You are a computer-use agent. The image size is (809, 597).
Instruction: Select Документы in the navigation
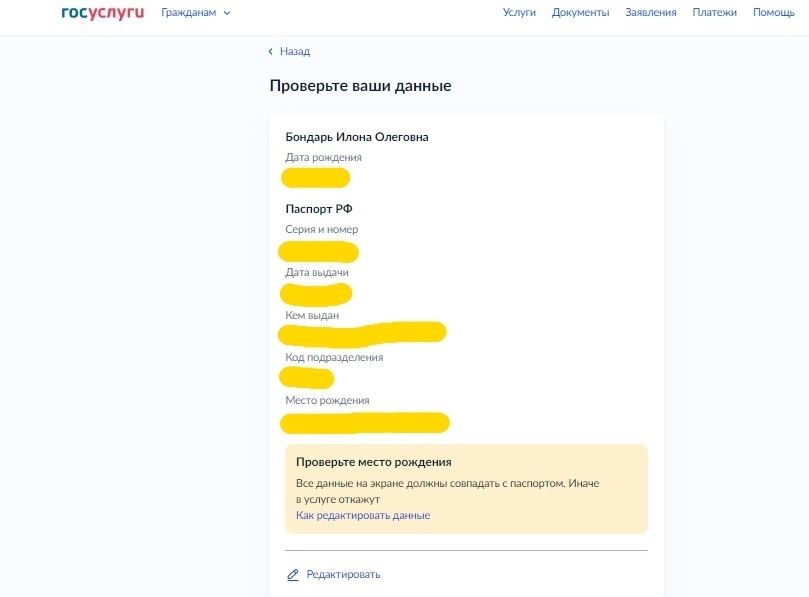(580, 13)
